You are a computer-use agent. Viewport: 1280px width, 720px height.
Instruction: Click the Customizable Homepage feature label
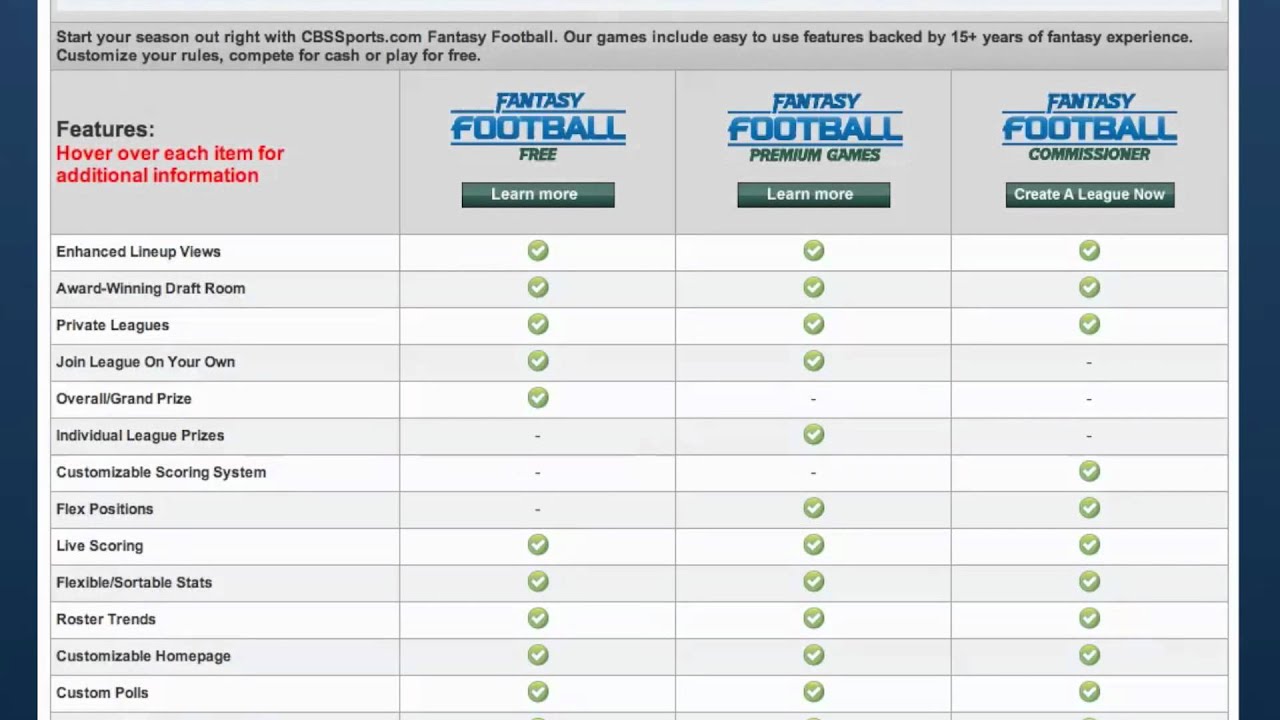(143, 656)
